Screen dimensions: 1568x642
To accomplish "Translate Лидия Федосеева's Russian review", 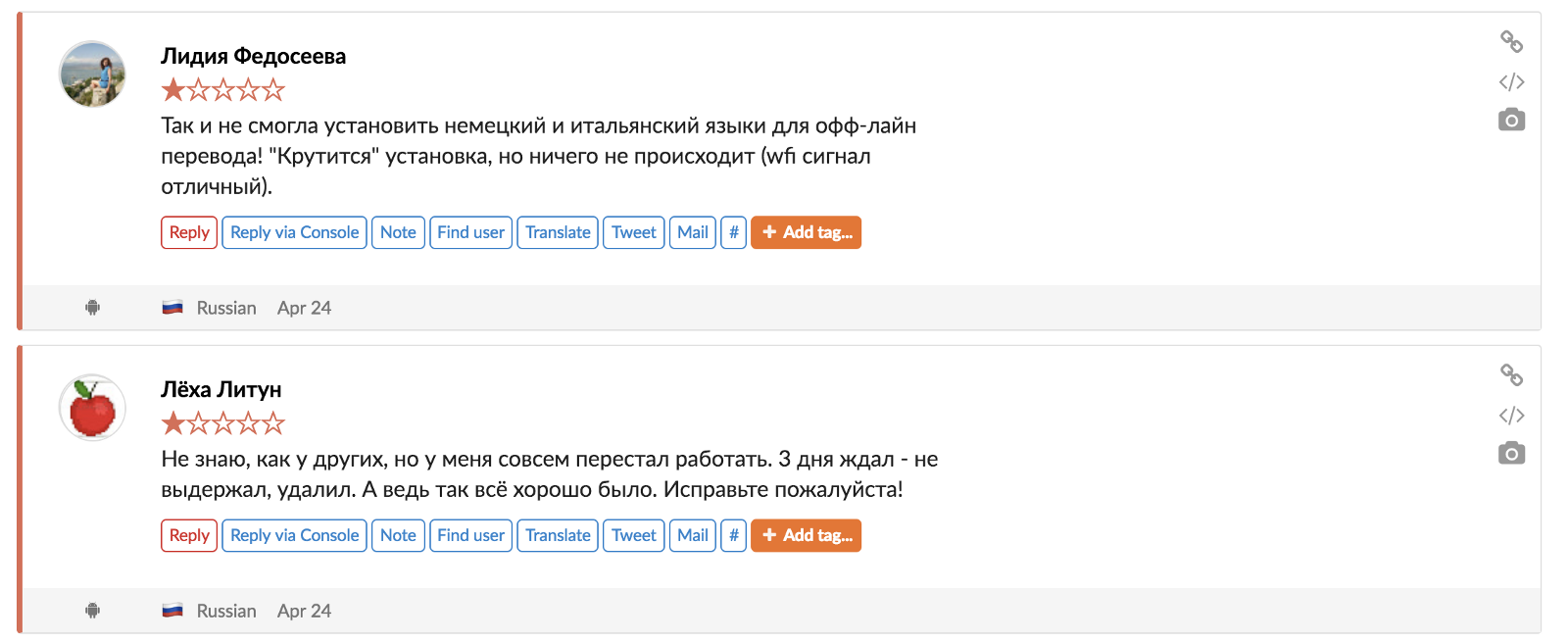I will pos(558,232).
